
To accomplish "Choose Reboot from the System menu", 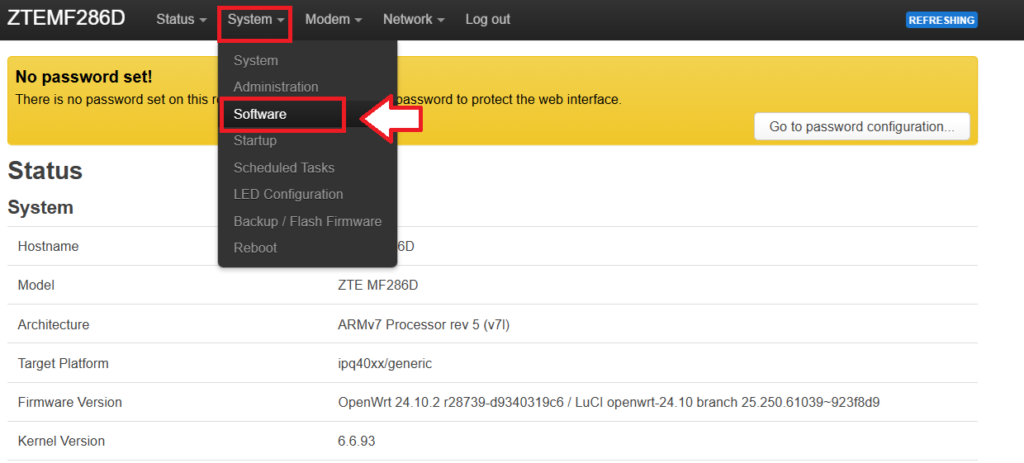I will point(255,248).
